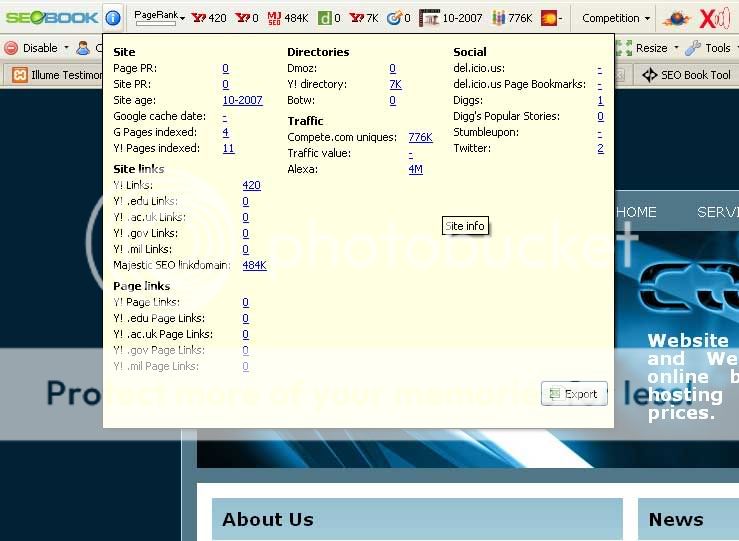Click the person icon next to Disable
Image resolution: width=739 pixels, height=541 pixels.
[x=83, y=48]
